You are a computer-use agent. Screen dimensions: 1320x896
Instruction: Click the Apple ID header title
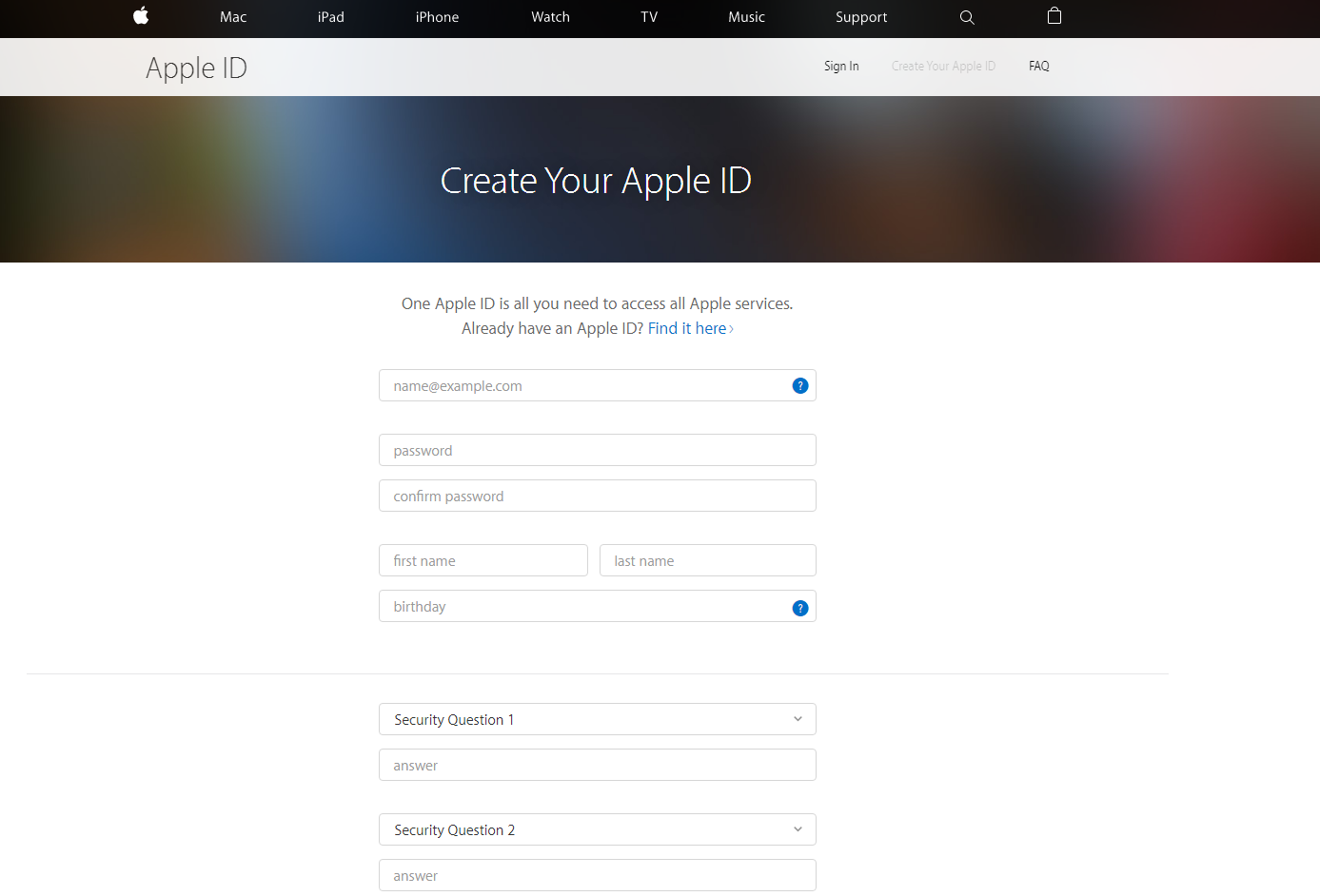[x=196, y=68]
